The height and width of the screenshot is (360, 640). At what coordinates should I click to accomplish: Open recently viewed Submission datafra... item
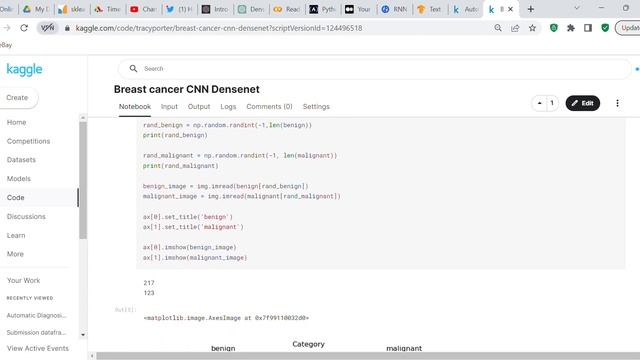[36, 332]
